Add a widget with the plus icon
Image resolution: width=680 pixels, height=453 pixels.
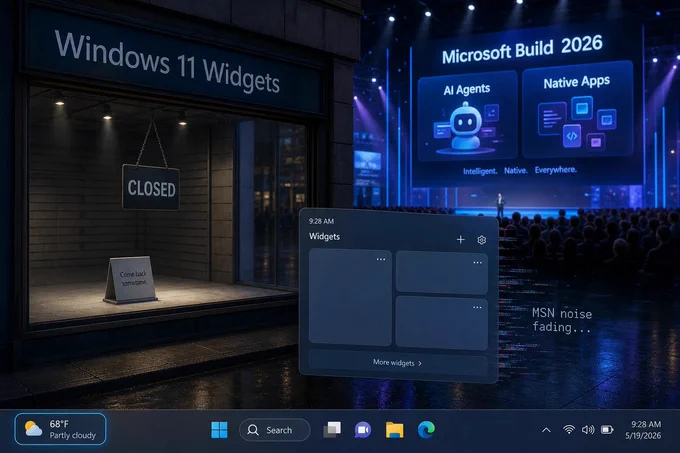click(461, 239)
